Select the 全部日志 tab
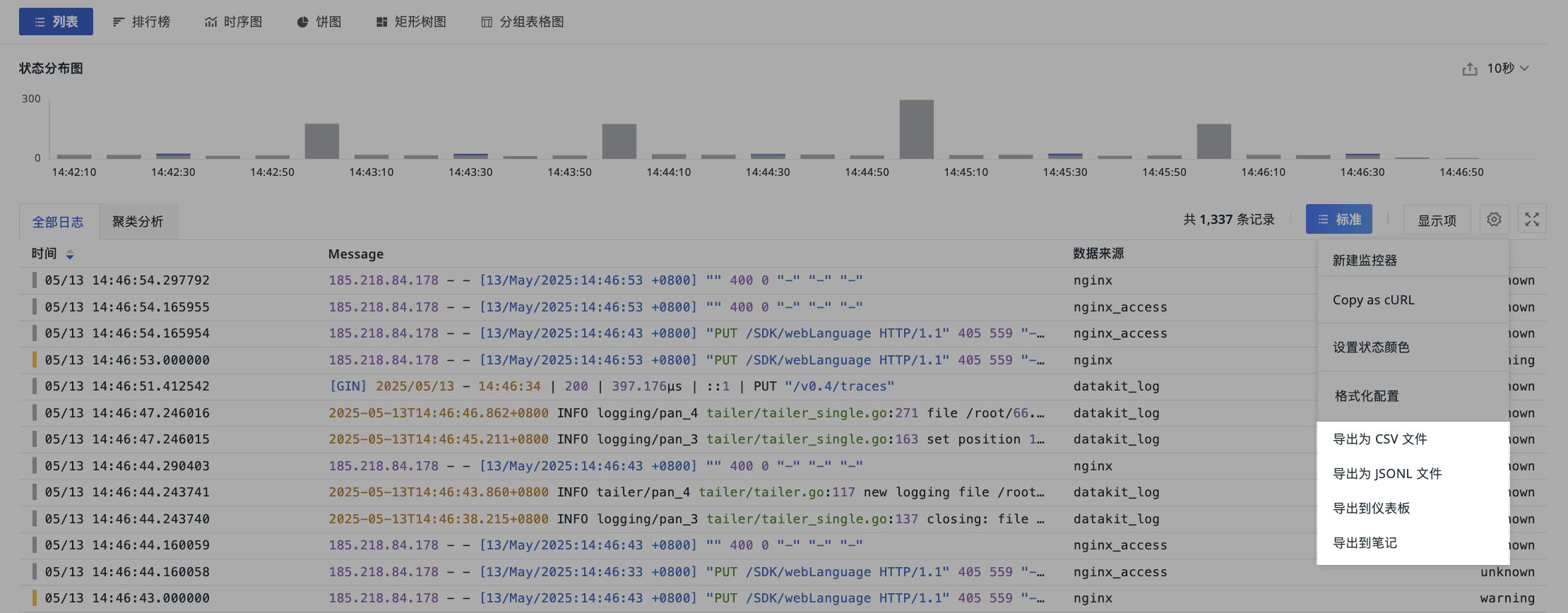The width and height of the screenshot is (1568, 613). coord(58,222)
